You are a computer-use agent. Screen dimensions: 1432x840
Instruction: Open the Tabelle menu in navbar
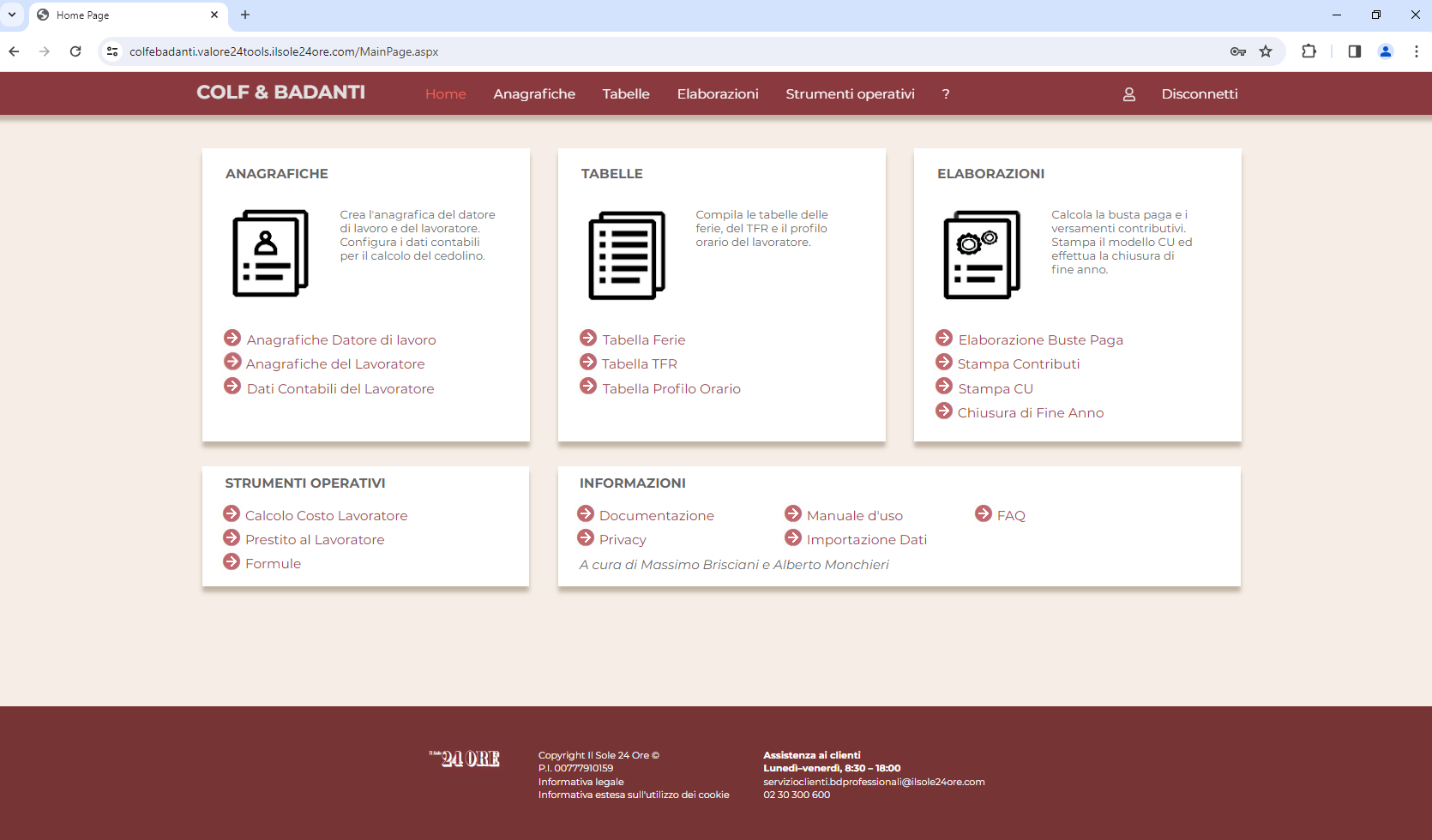click(x=626, y=94)
